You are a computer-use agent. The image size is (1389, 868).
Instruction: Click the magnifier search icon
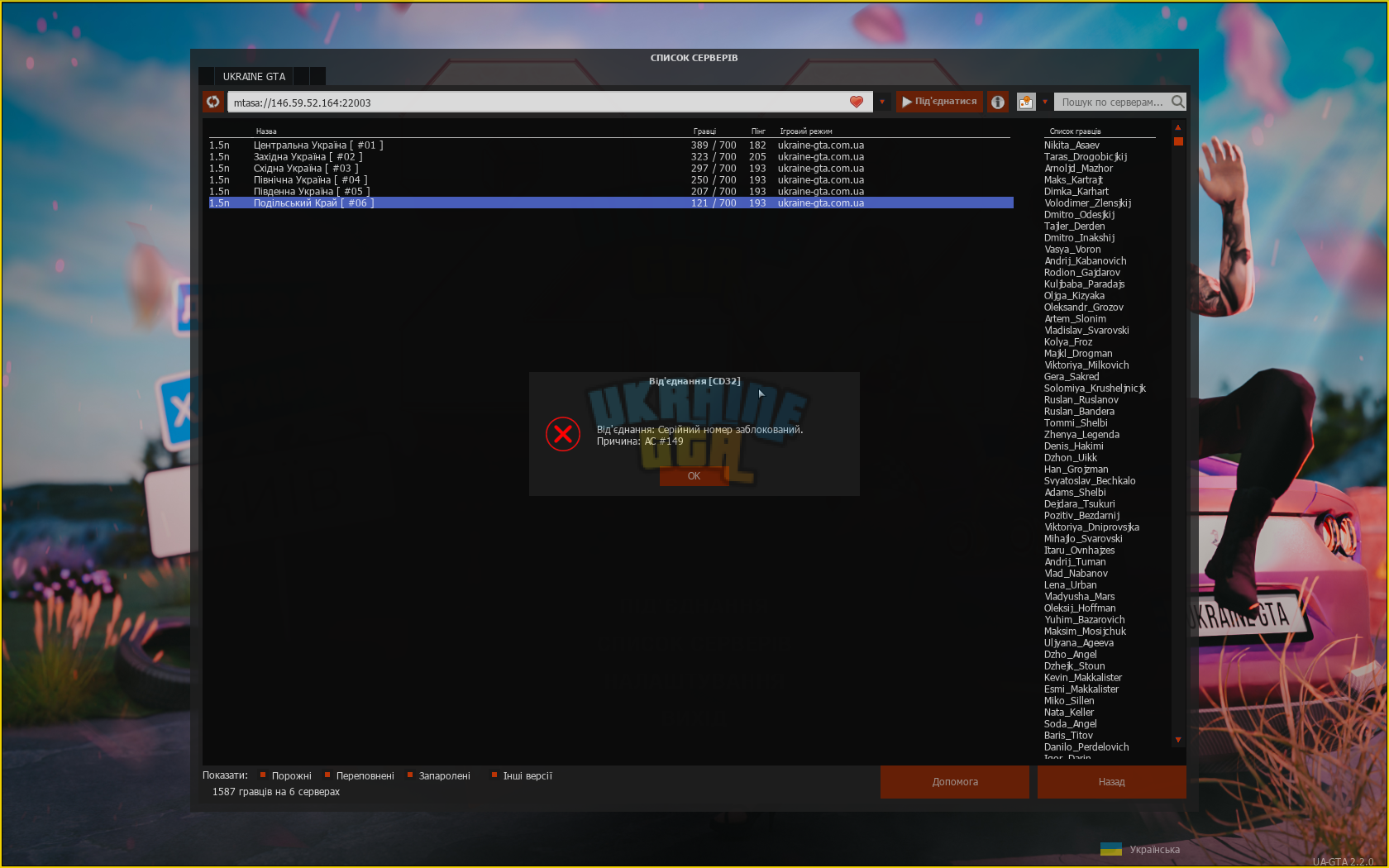click(x=1178, y=102)
